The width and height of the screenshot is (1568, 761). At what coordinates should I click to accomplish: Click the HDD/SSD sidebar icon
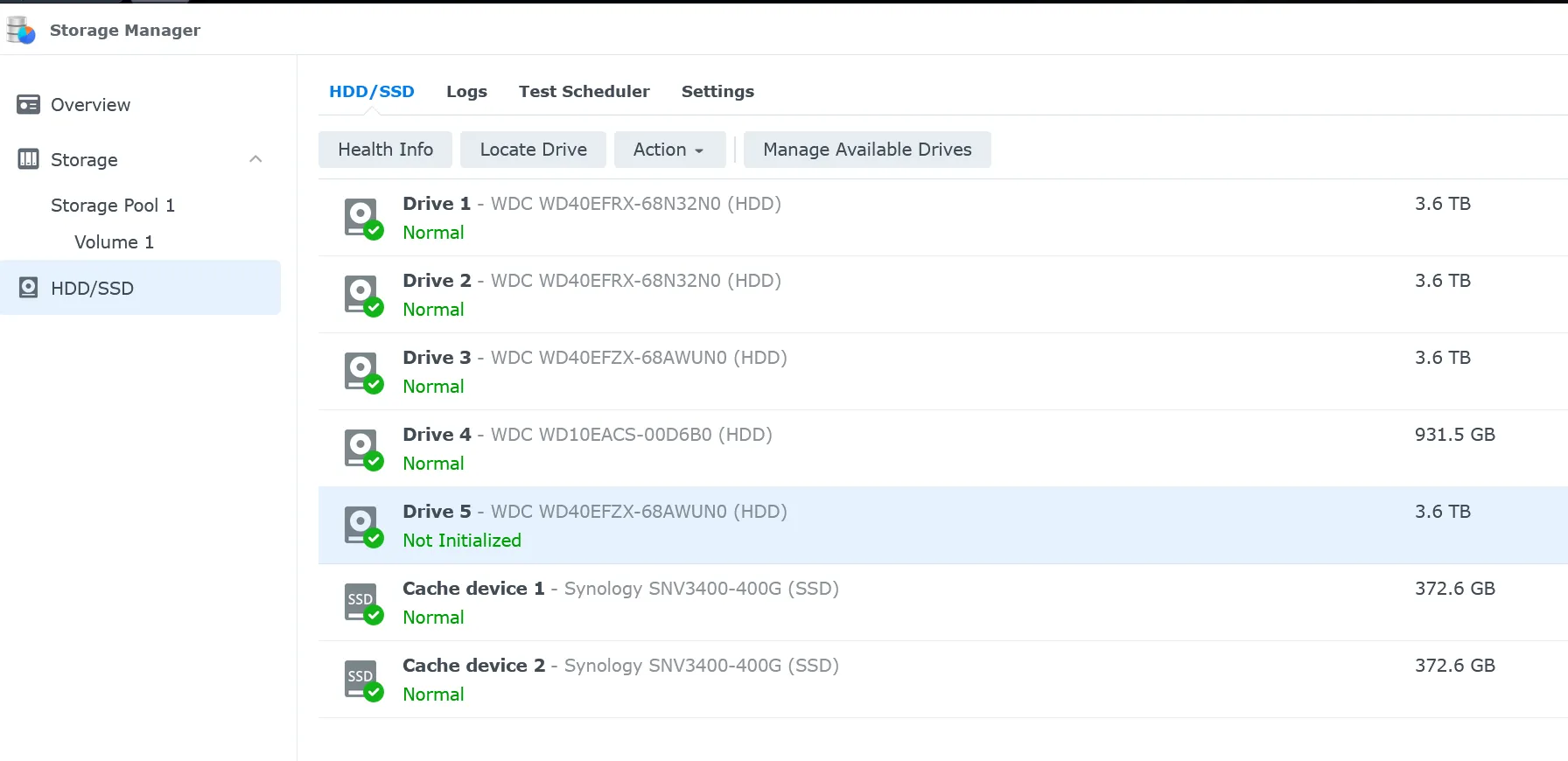(x=28, y=288)
